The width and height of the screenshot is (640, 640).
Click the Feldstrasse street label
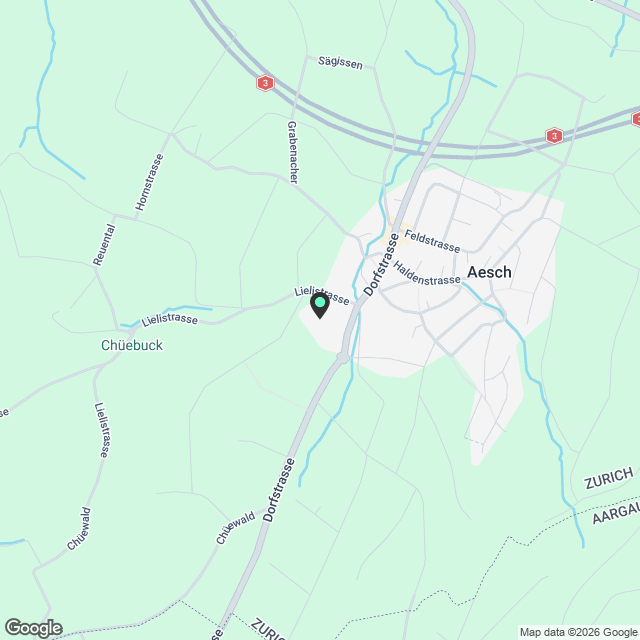click(432, 241)
